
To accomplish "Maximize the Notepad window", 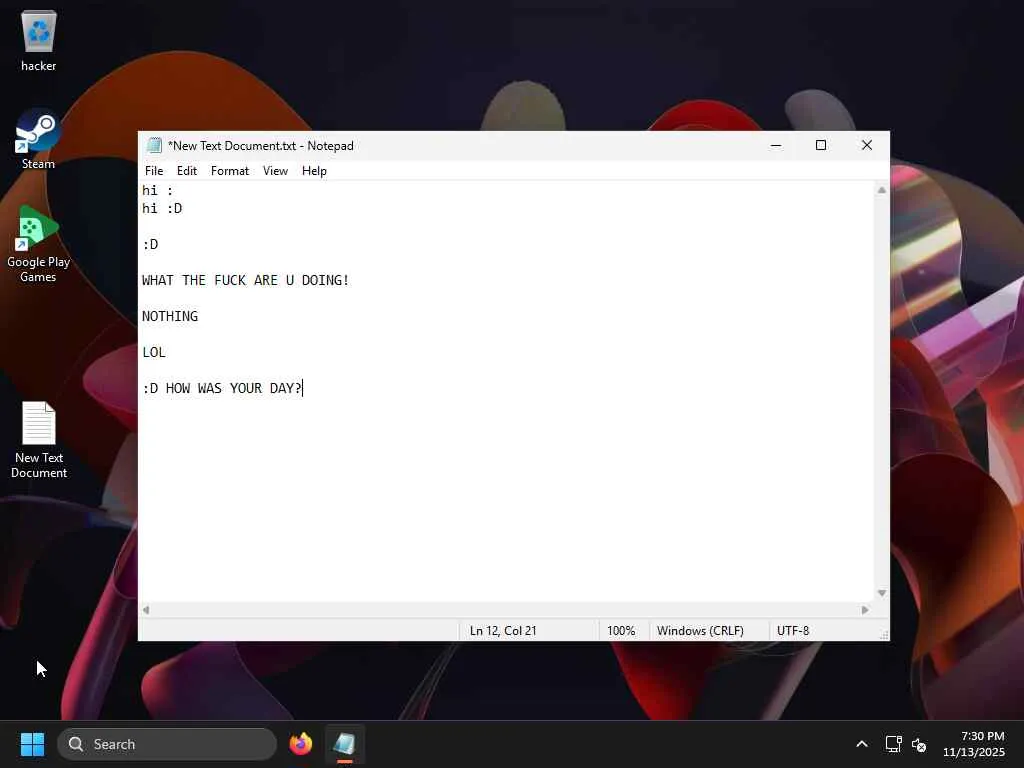I will (x=821, y=145).
